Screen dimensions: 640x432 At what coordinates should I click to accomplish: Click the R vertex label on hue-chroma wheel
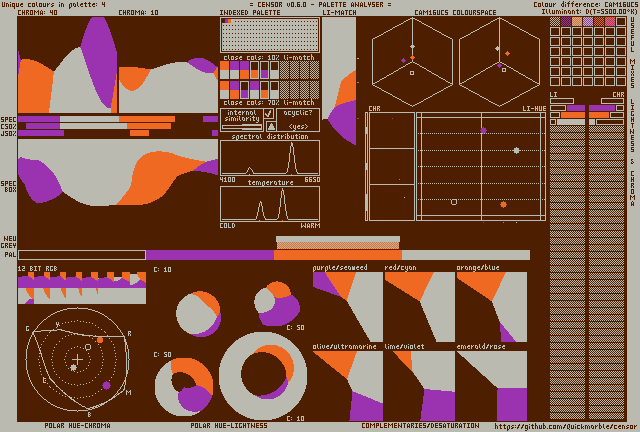(129, 334)
